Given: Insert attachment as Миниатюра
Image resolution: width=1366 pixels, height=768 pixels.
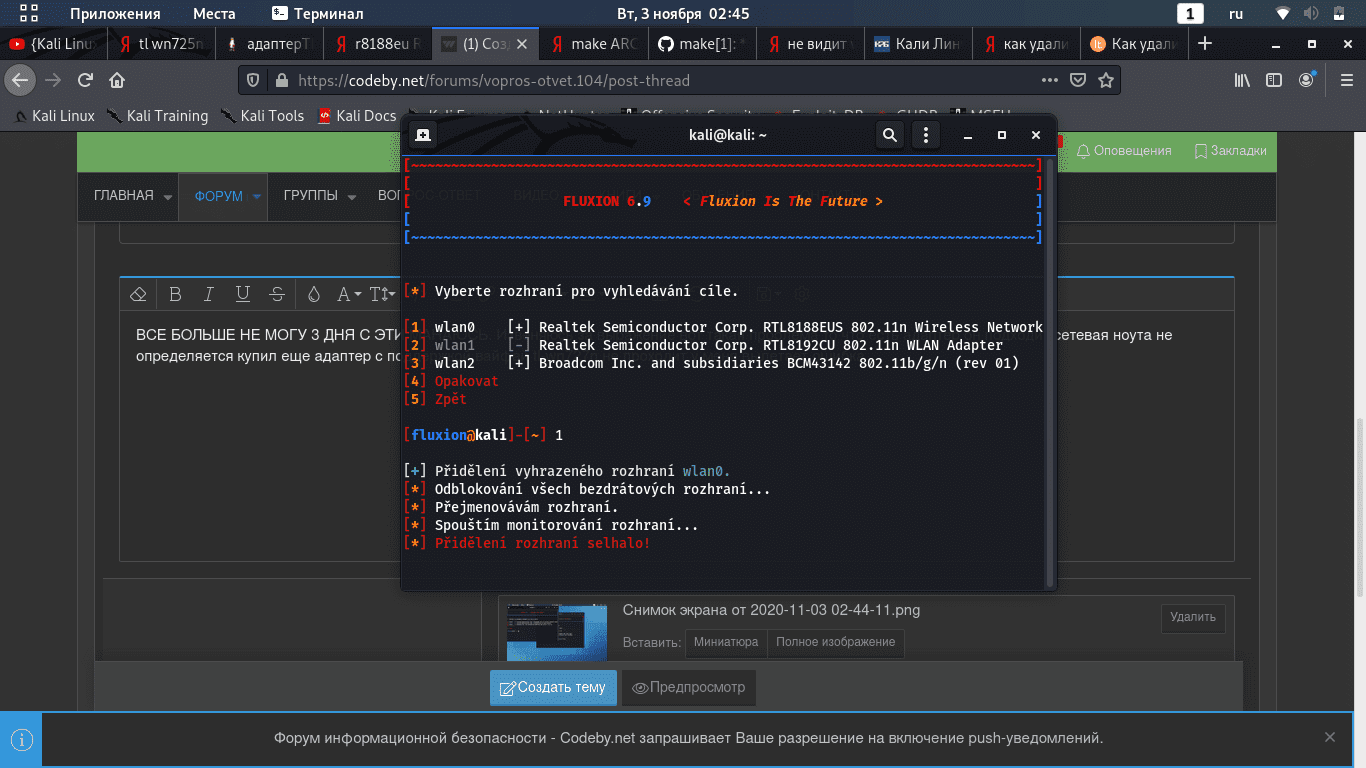Looking at the screenshot, I should click(726, 642).
